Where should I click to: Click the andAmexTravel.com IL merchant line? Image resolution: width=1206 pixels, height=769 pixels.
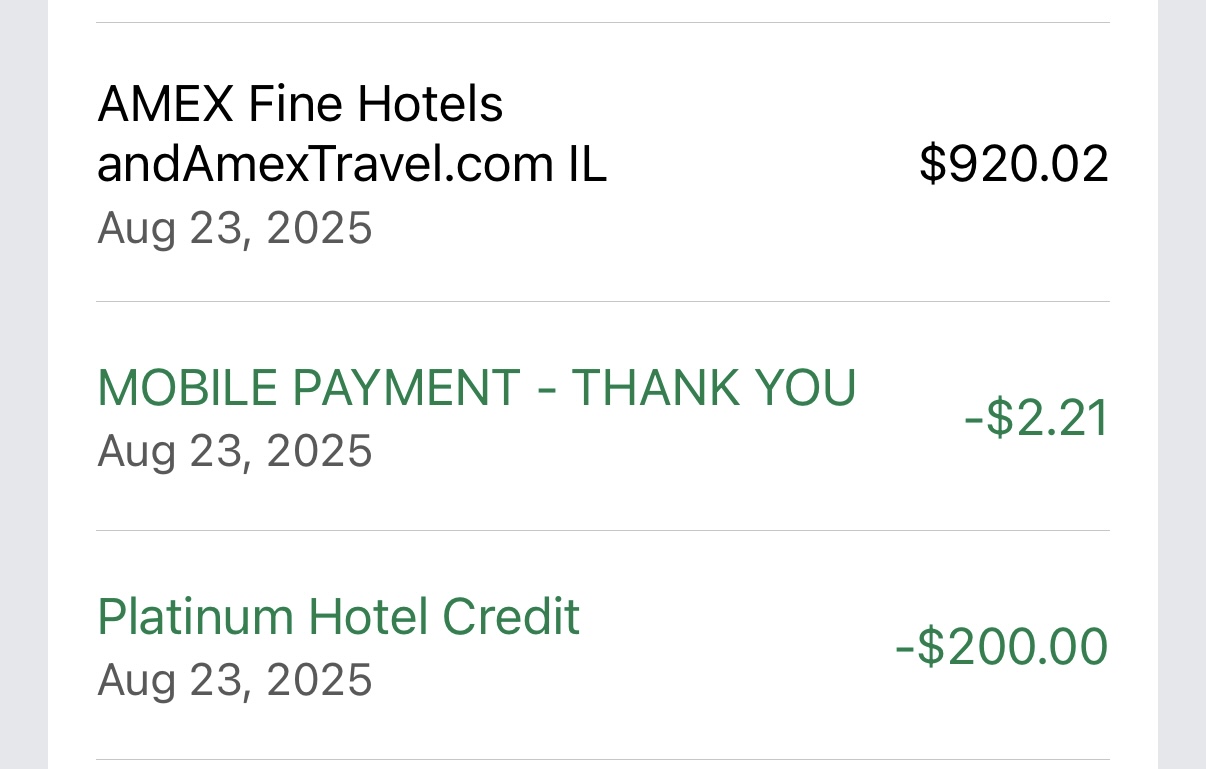point(352,166)
